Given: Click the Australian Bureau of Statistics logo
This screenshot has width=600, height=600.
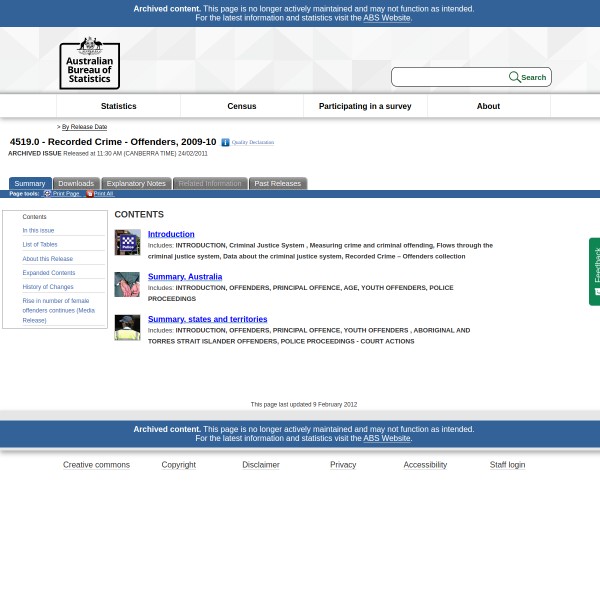Looking at the screenshot, I should tap(89, 62).
